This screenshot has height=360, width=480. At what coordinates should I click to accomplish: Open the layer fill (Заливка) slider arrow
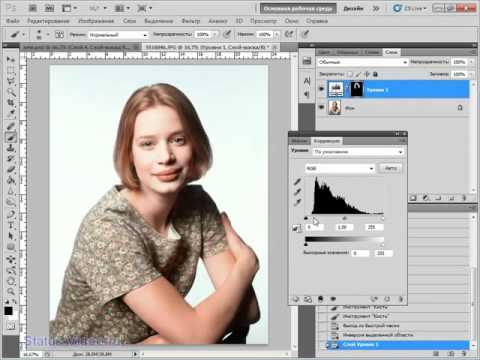tap(471, 74)
